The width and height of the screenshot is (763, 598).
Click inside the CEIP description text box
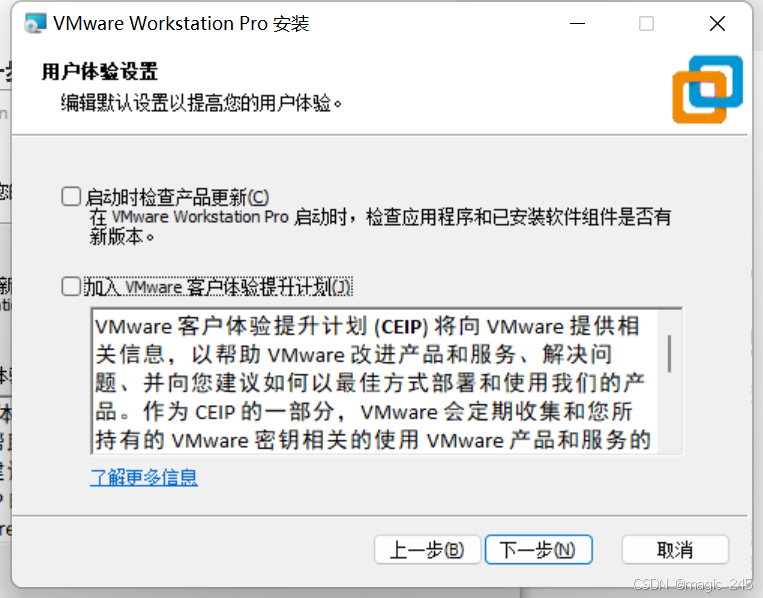click(375, 381)
